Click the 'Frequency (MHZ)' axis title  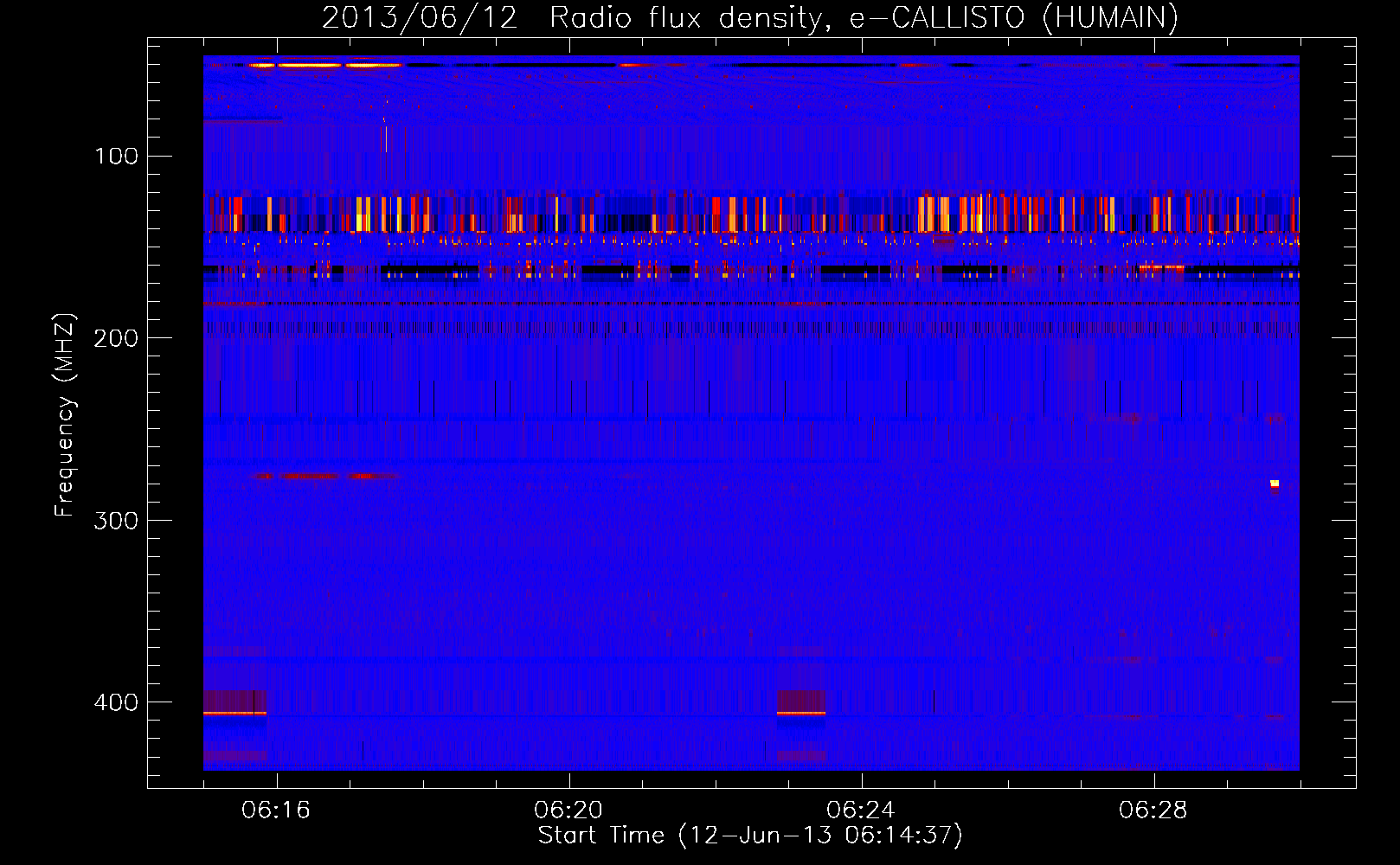(x=65, y=414)
